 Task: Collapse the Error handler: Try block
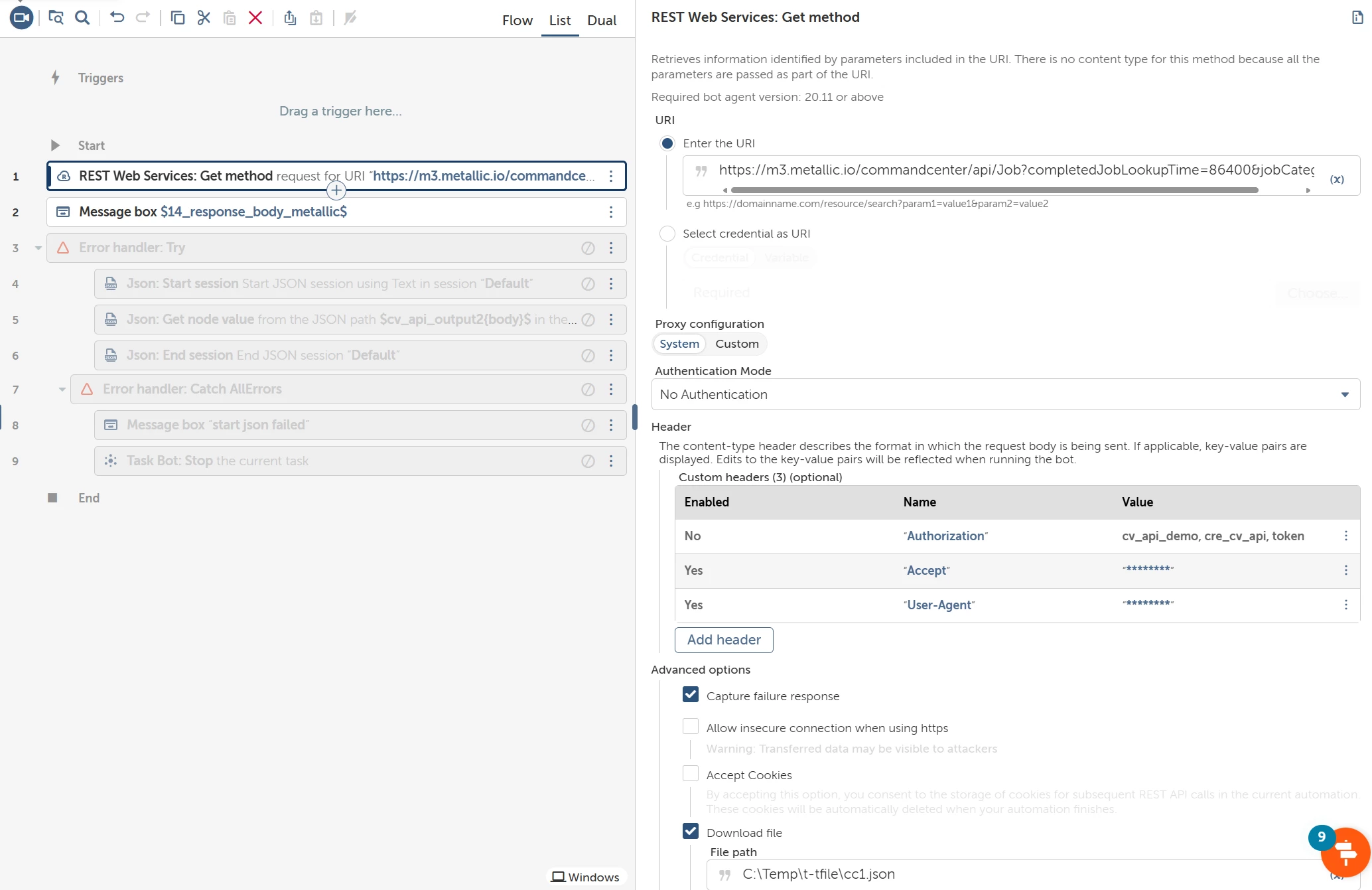click(38, 248)
